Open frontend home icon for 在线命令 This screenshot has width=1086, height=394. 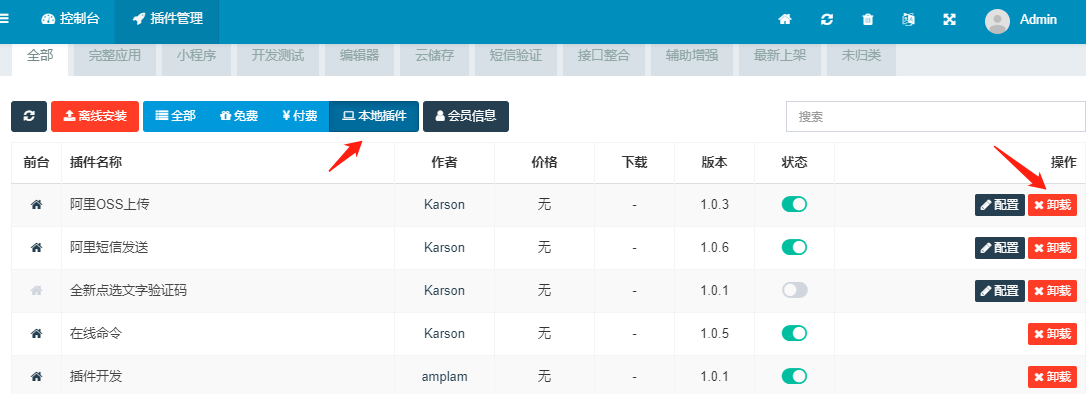pos(37,333)
